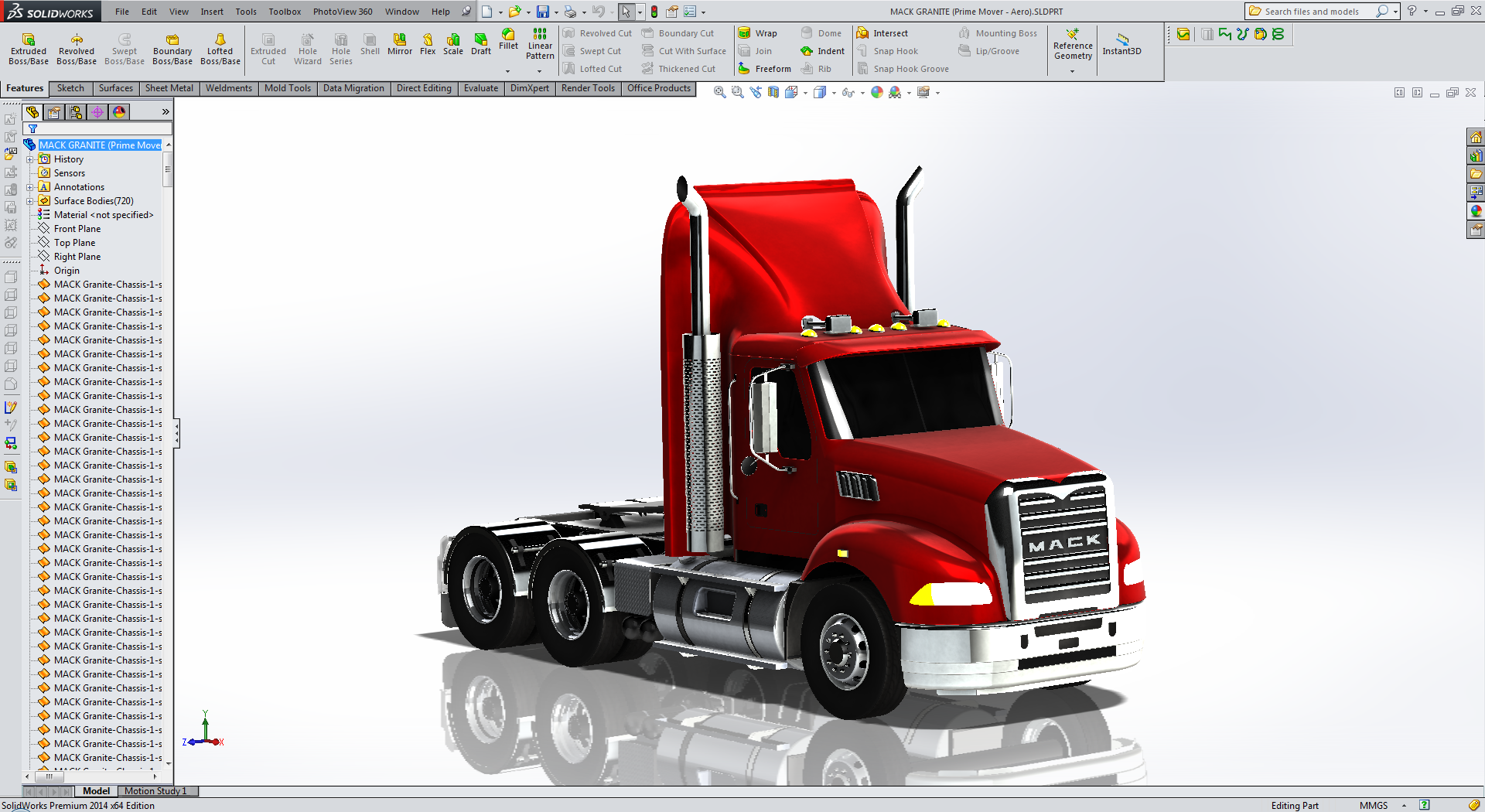1485x812 pixels.
Task: Choose the Lofted Boss/Base tool
Action: [220, 49]
